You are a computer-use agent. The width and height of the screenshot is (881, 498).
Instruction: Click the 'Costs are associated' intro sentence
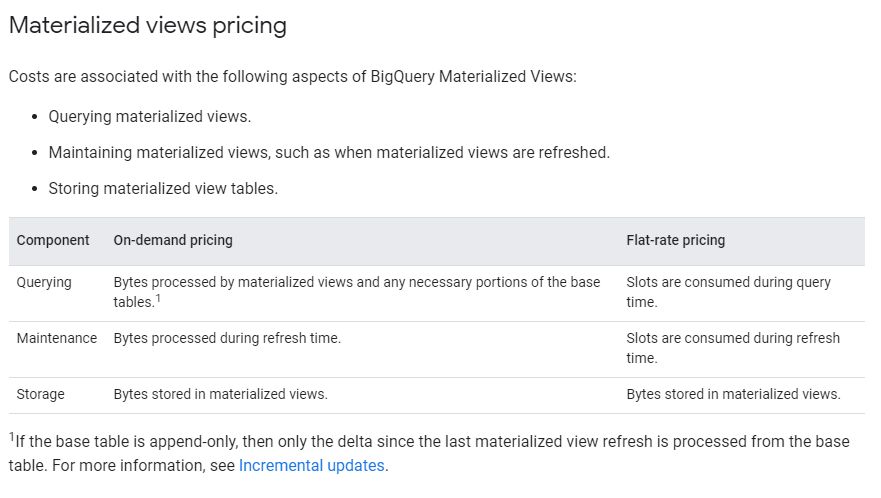coord(292,76)
